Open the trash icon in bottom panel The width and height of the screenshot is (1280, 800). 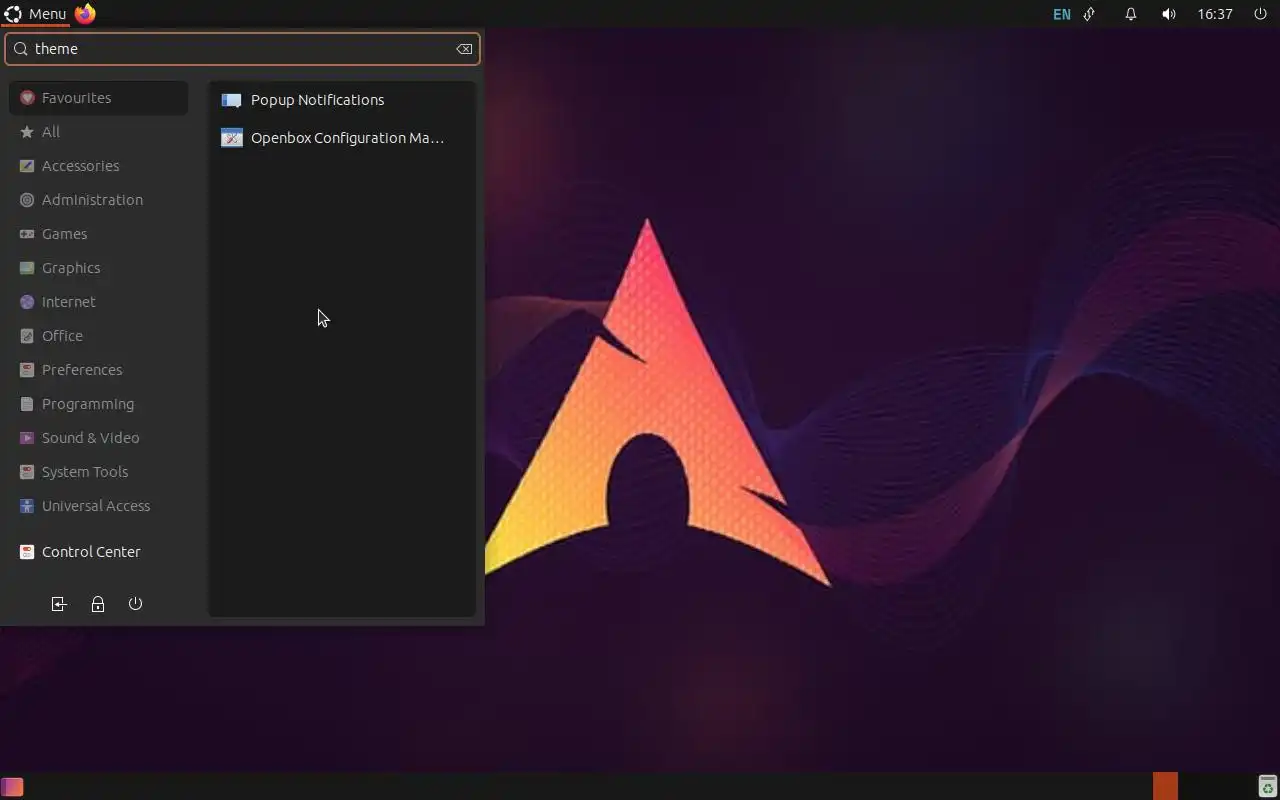pos(1268,787)
